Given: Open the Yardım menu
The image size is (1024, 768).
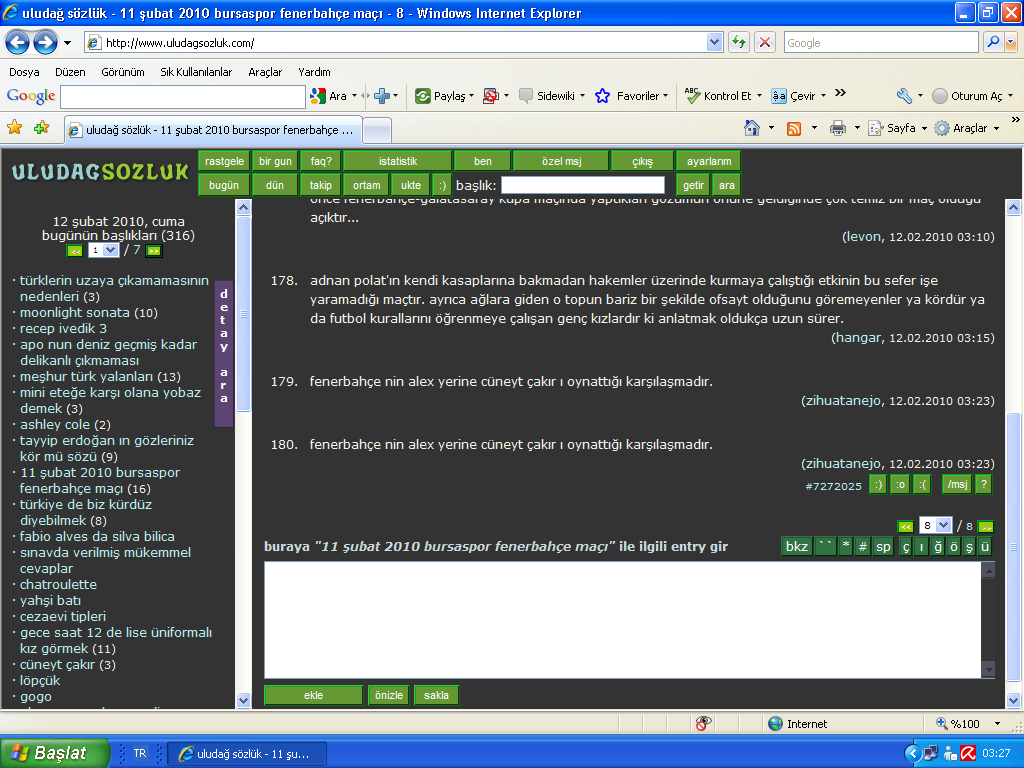Looking at the screenshot, I should click(314, 72).
